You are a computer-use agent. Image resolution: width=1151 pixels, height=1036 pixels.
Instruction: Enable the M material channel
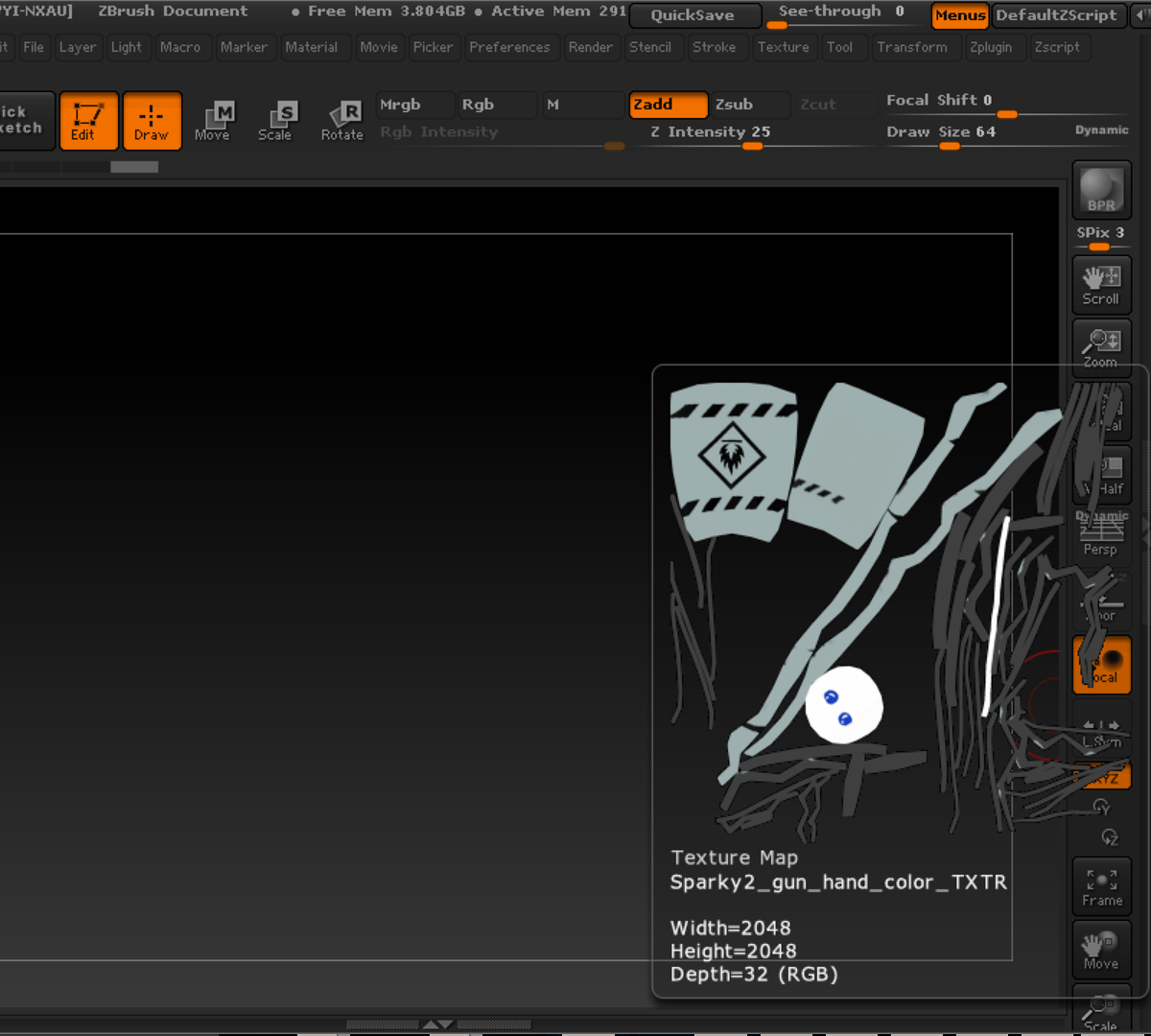(583, 105)
